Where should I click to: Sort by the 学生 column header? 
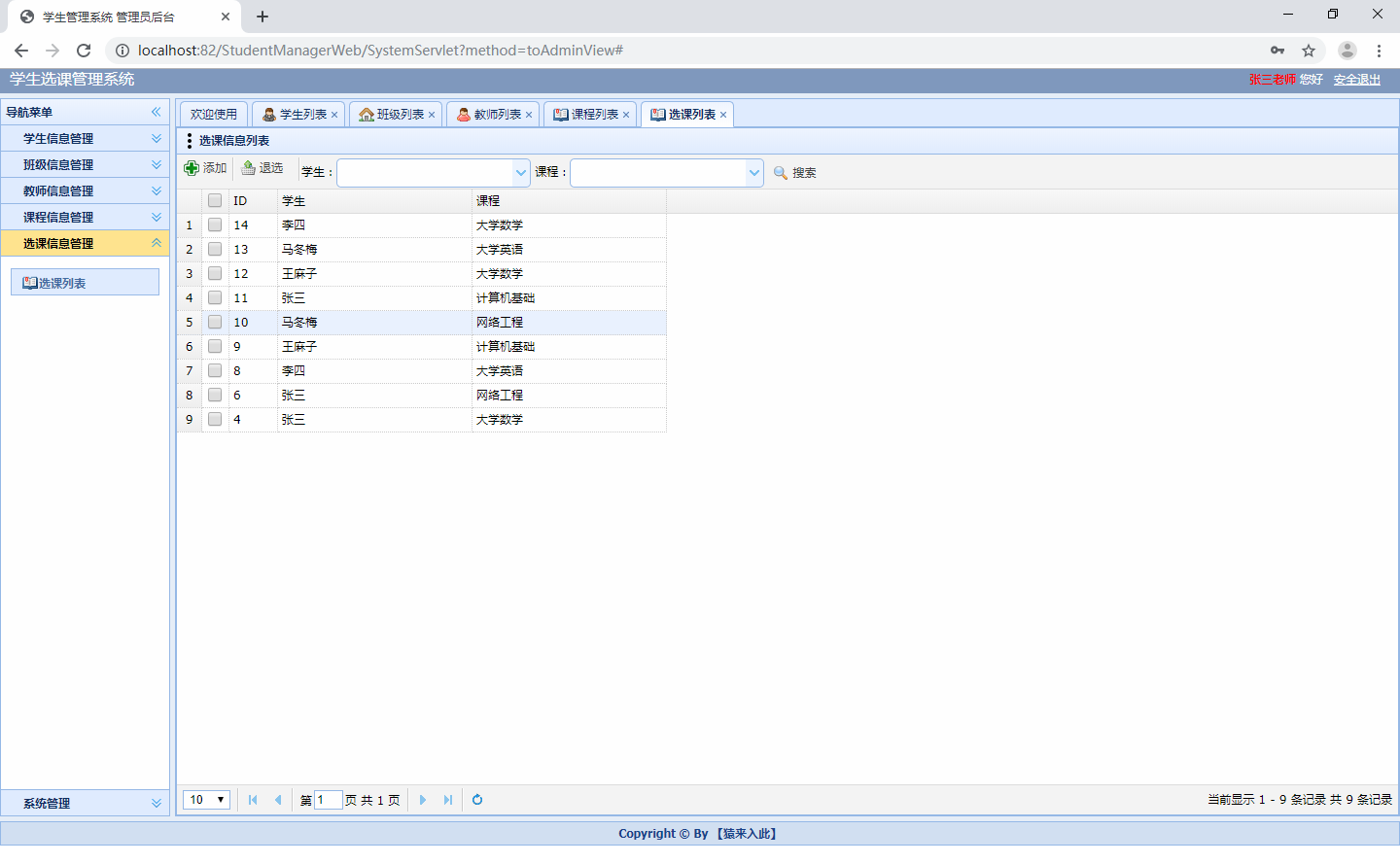point(374,201)
